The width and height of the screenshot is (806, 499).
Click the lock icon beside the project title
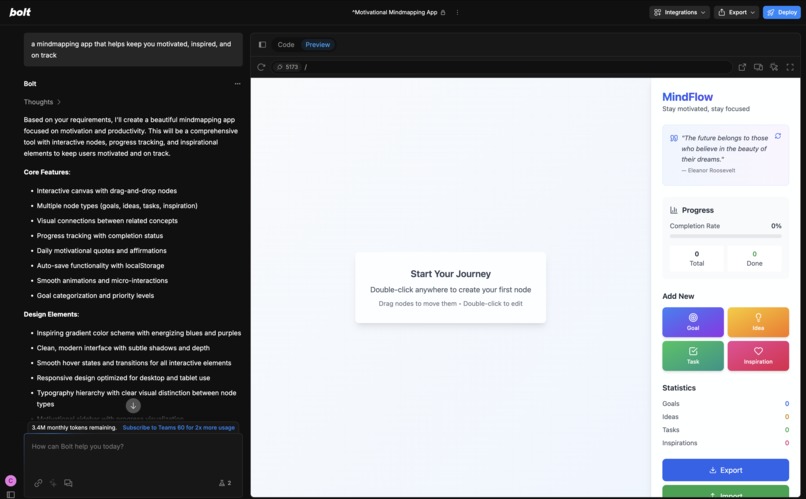443,12
